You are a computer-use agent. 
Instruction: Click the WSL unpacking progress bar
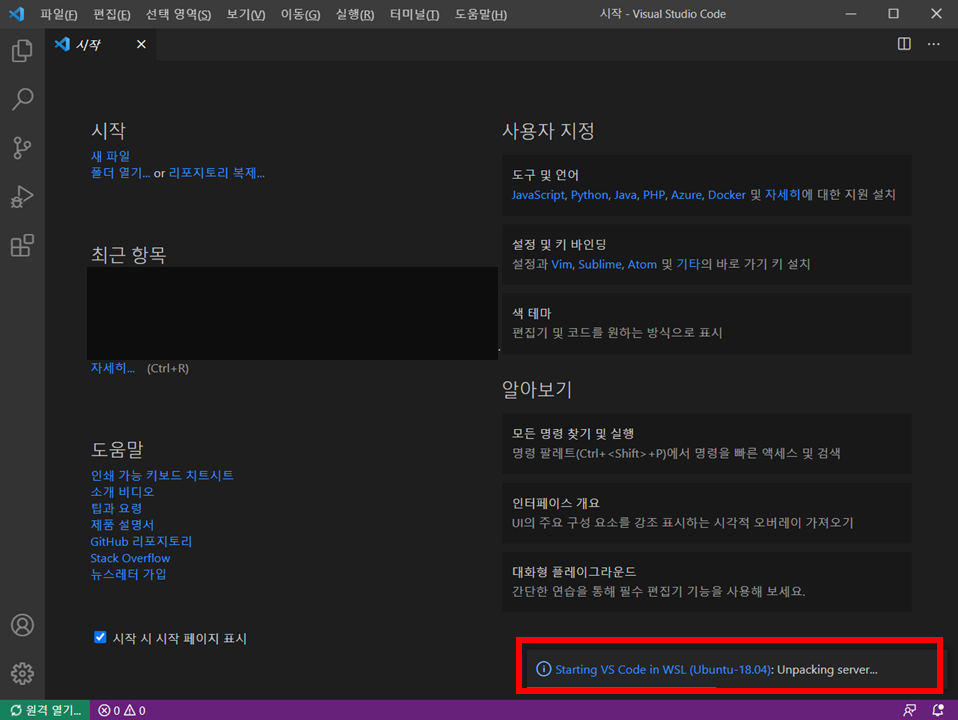[621, 688]
